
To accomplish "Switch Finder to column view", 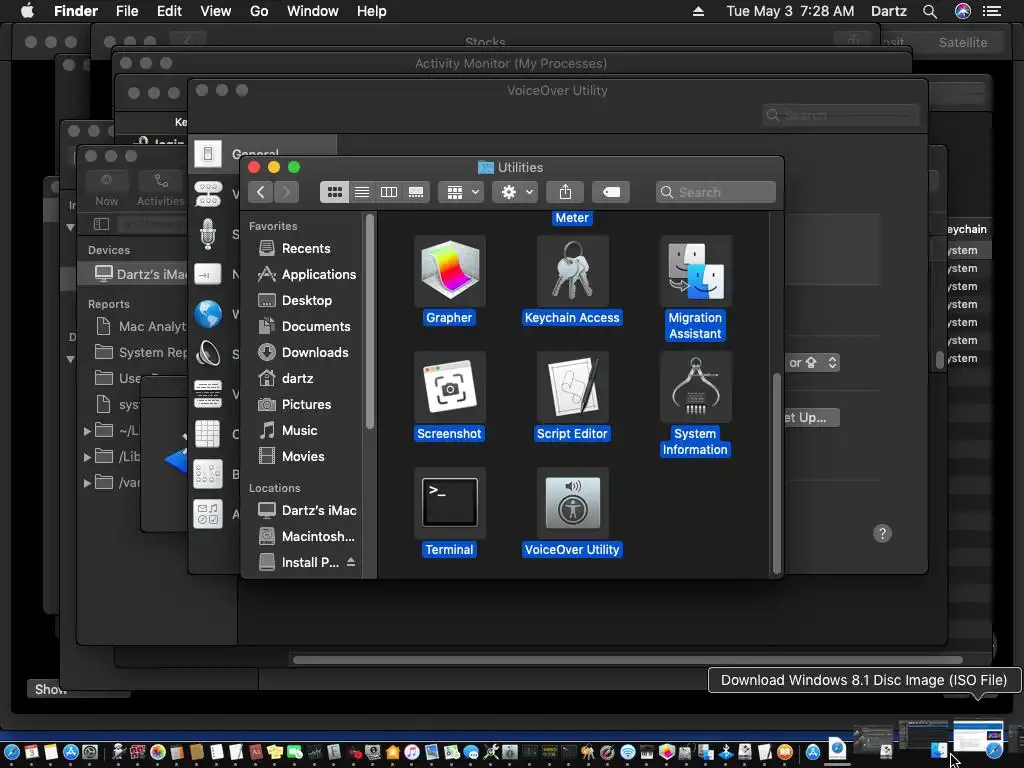I will 389,192.
